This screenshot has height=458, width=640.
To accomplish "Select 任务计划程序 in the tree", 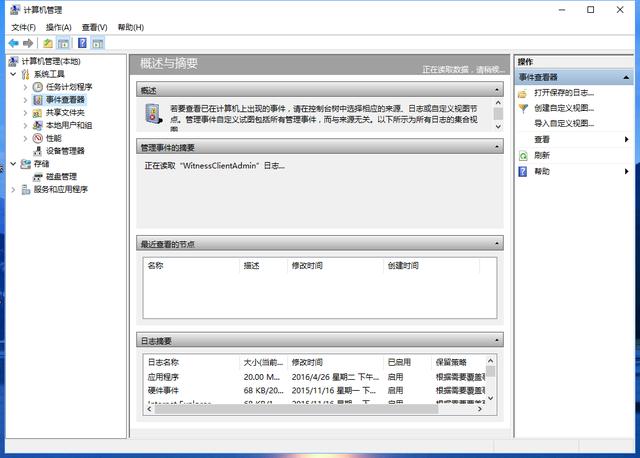I will point(68,87).
